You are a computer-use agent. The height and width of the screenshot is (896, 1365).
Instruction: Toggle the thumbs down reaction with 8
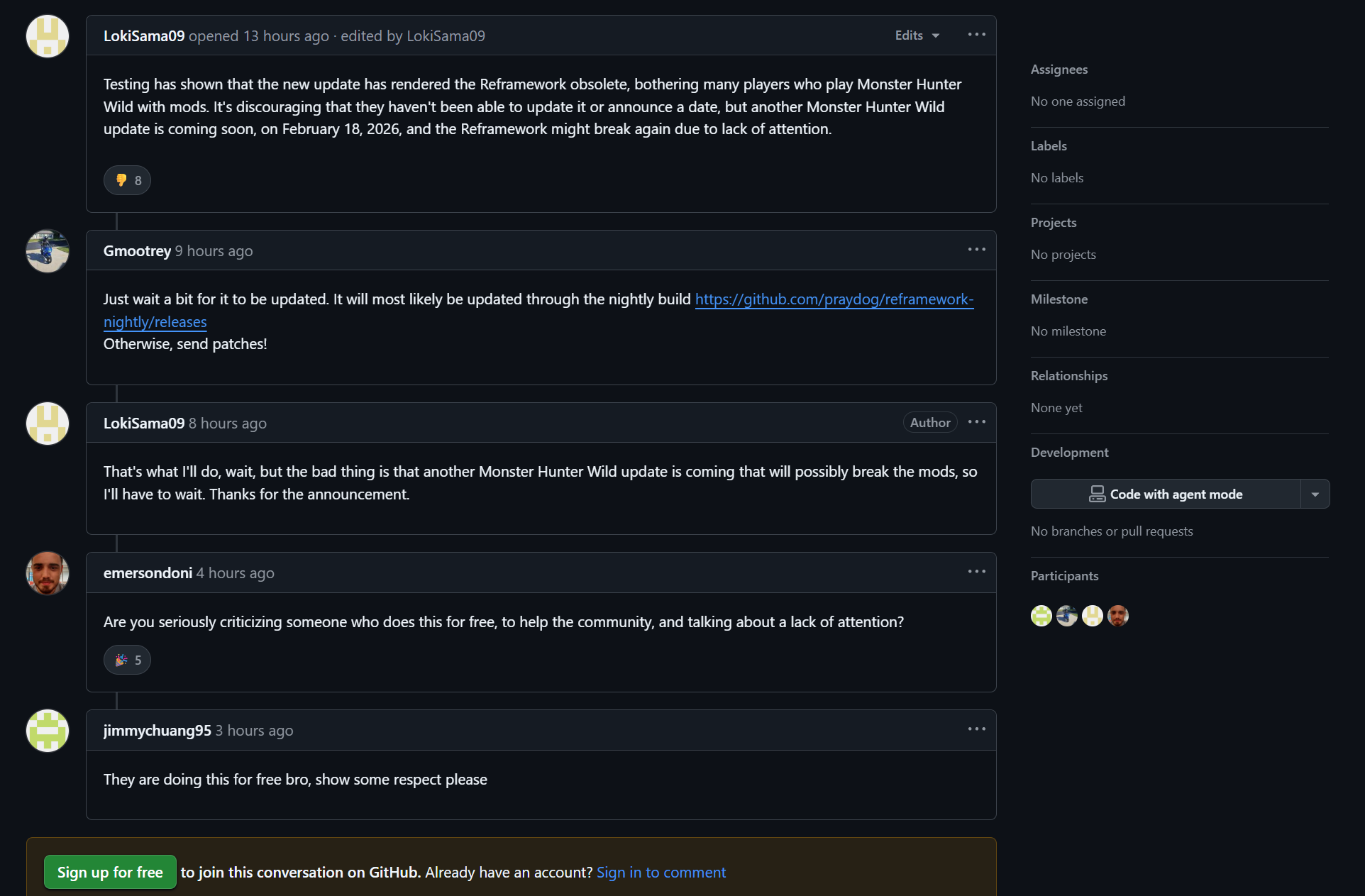pyautogui.click(x=128, y=180)
